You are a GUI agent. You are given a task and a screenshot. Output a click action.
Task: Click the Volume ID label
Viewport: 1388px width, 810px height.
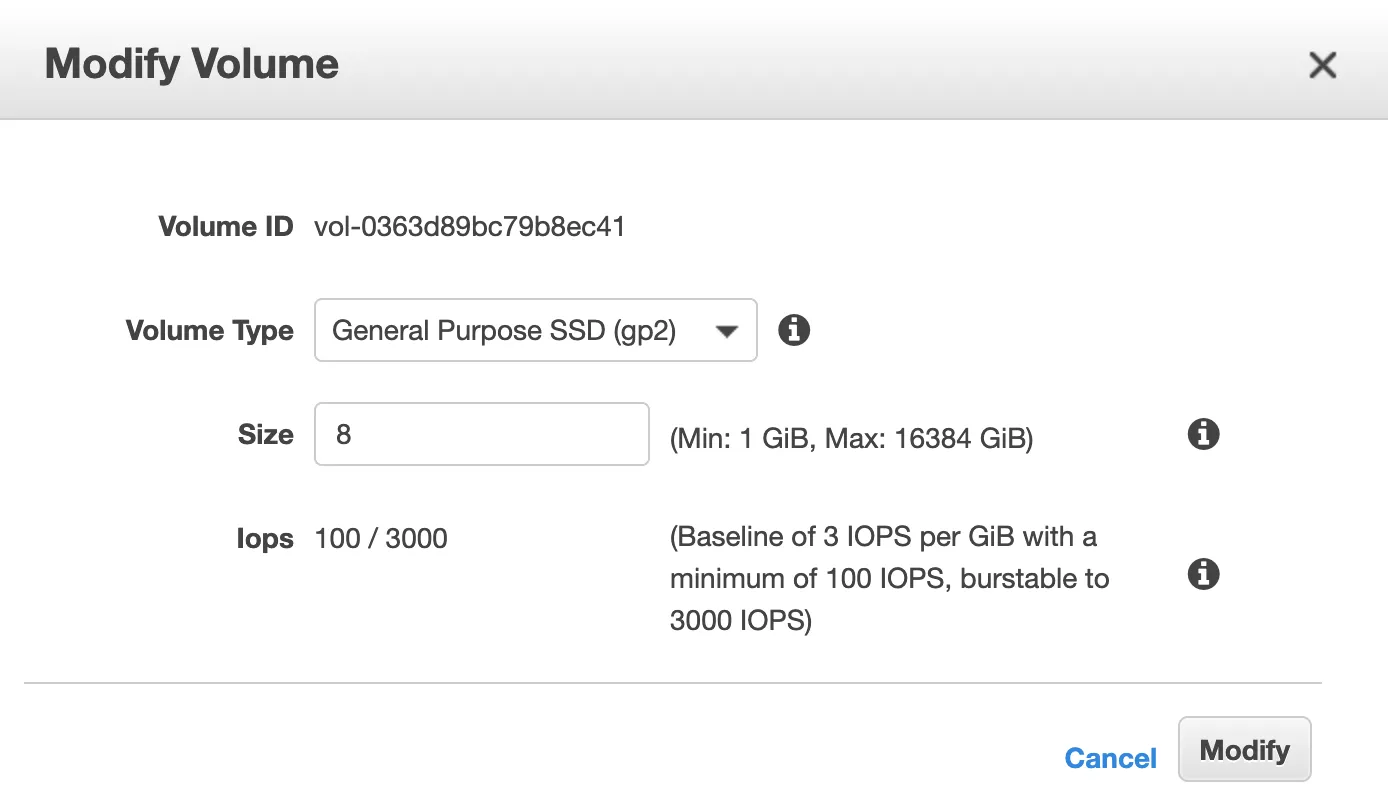pos(225,227)
